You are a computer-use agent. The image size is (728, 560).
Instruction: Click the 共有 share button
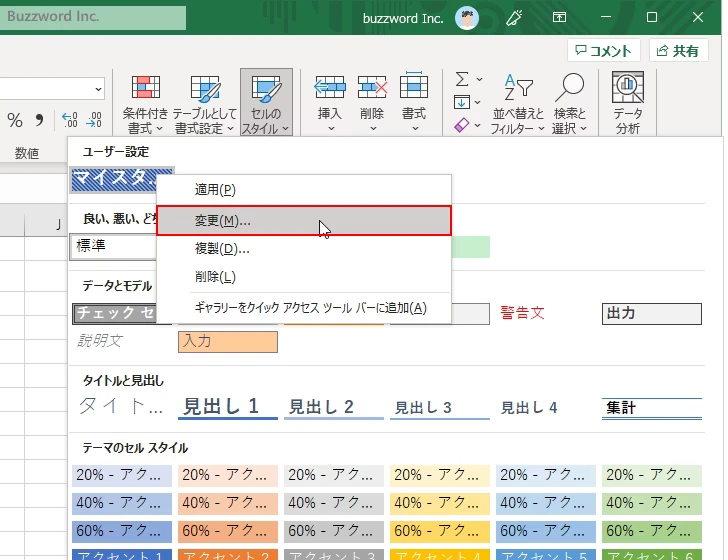[678, 50]
